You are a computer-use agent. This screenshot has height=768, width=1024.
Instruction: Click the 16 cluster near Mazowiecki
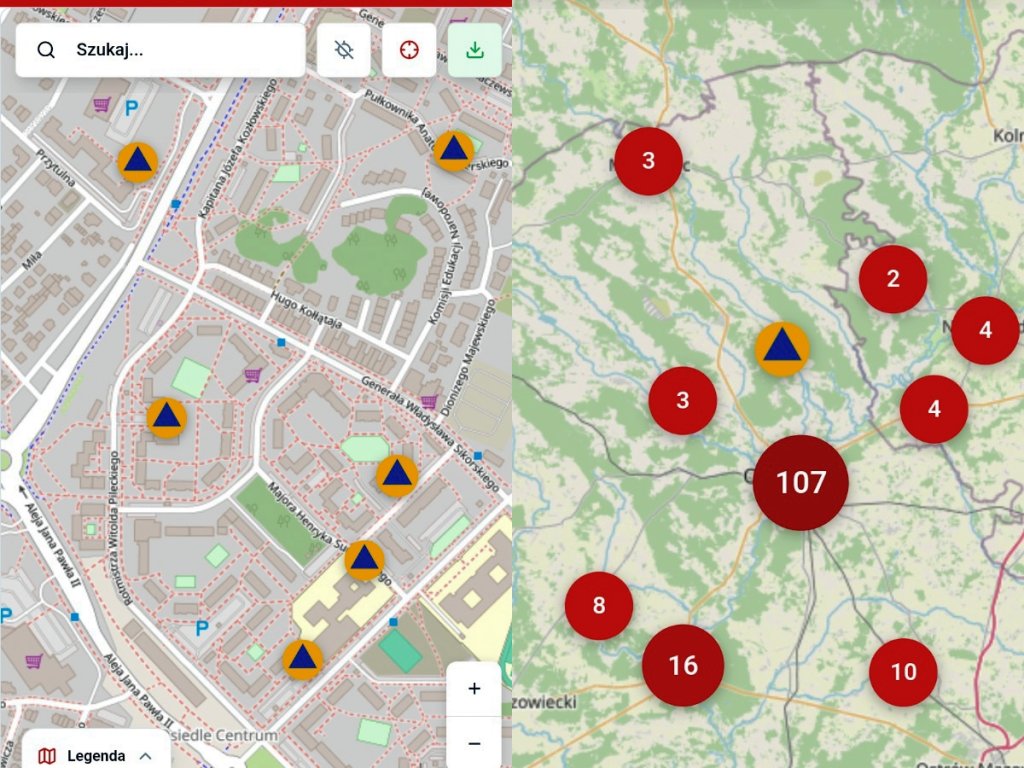(x=684, y=663)
